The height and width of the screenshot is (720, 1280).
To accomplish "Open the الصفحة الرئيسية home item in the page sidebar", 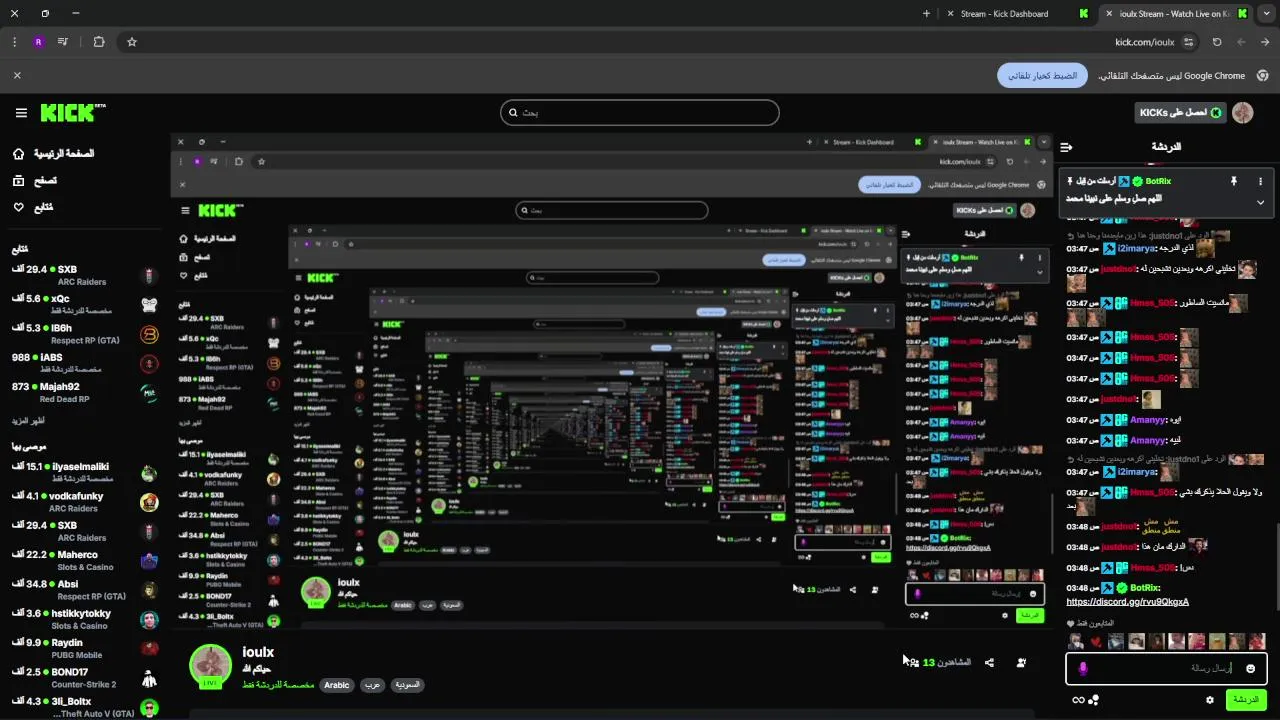I will tap(56, 154).
